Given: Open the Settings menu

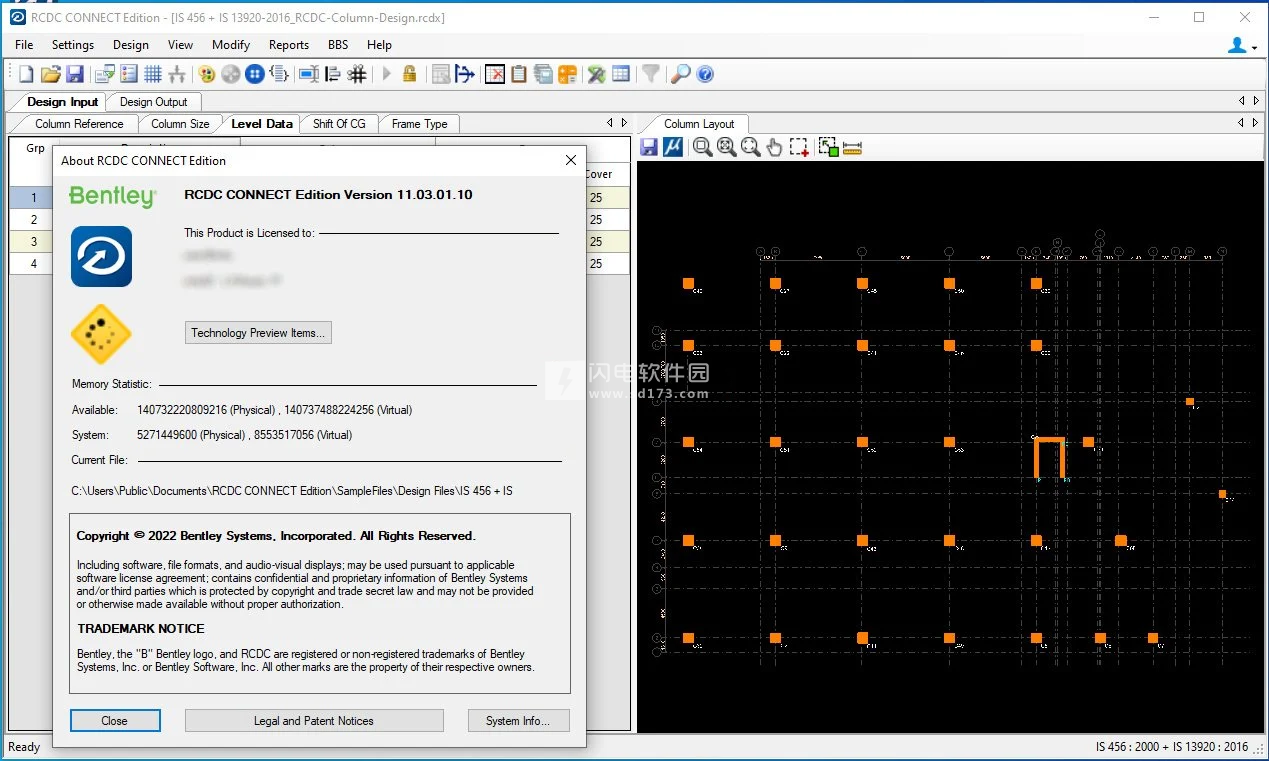Looking at the screenshot, I should point(73,45).
